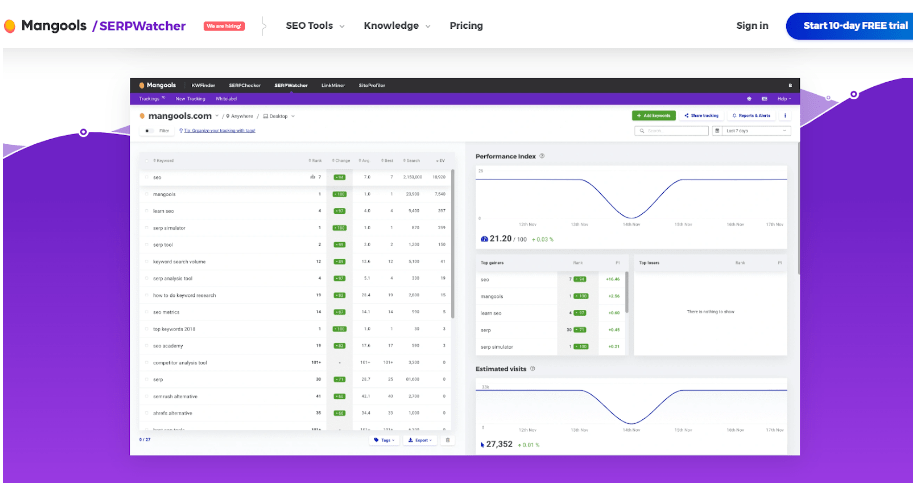The image size is (916, 487).
Task: Click the 'top keywords 2018' keyword row
Action: [x=174, y=329]
